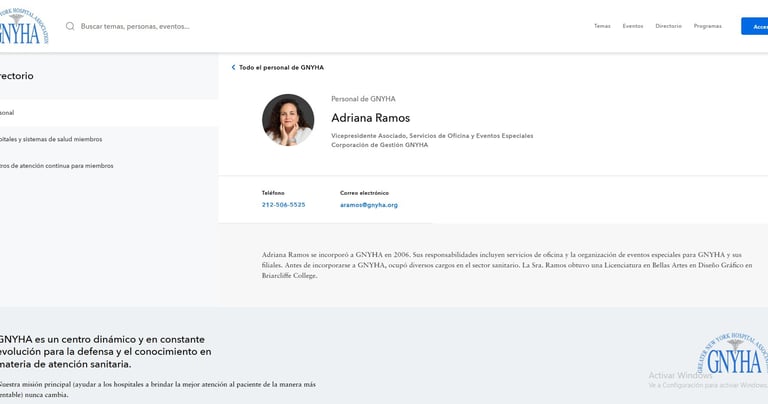Click the footer GNYHA logo
The image size is (768, 404).
(x=732, y=354)
